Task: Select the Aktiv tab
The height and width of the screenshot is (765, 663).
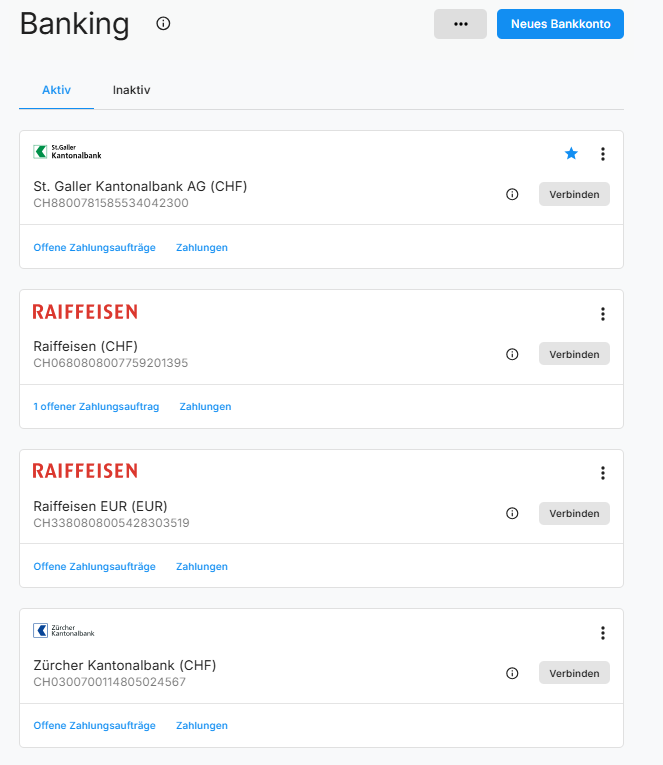Action: (56, 90)
